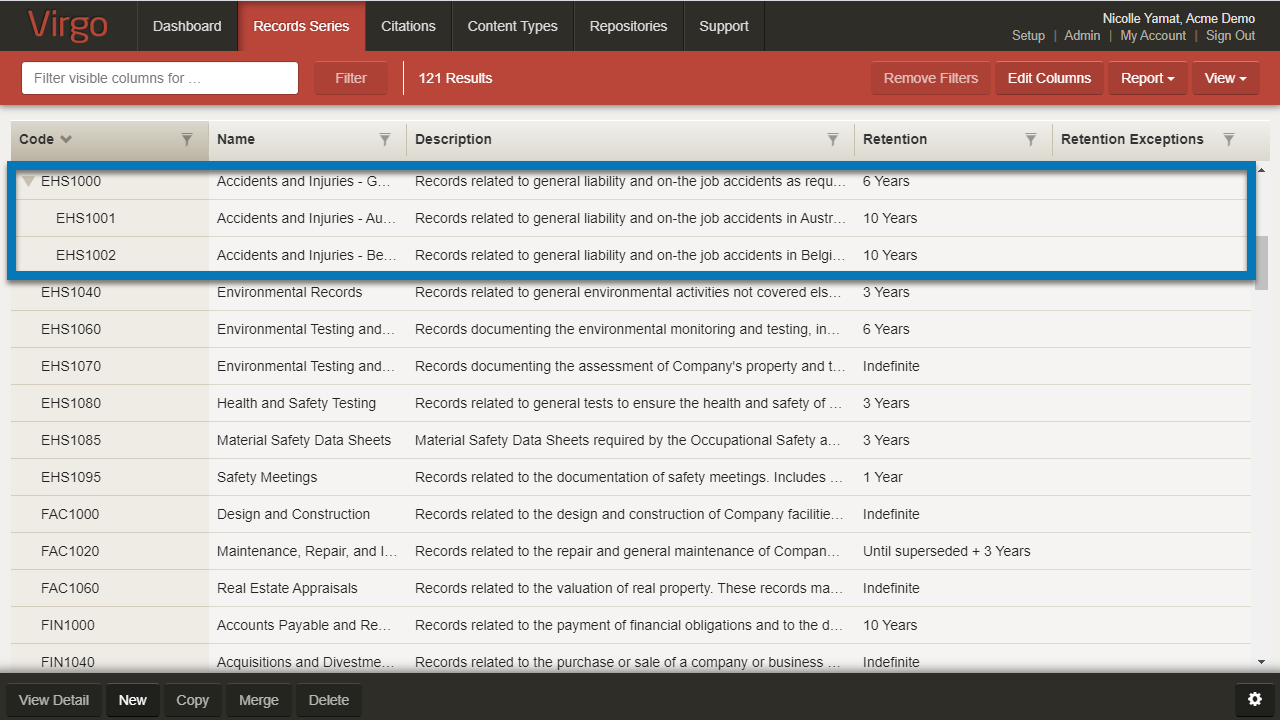Go to the Citations tab
Screen dimensions: 1280x720
click(408, 26)
